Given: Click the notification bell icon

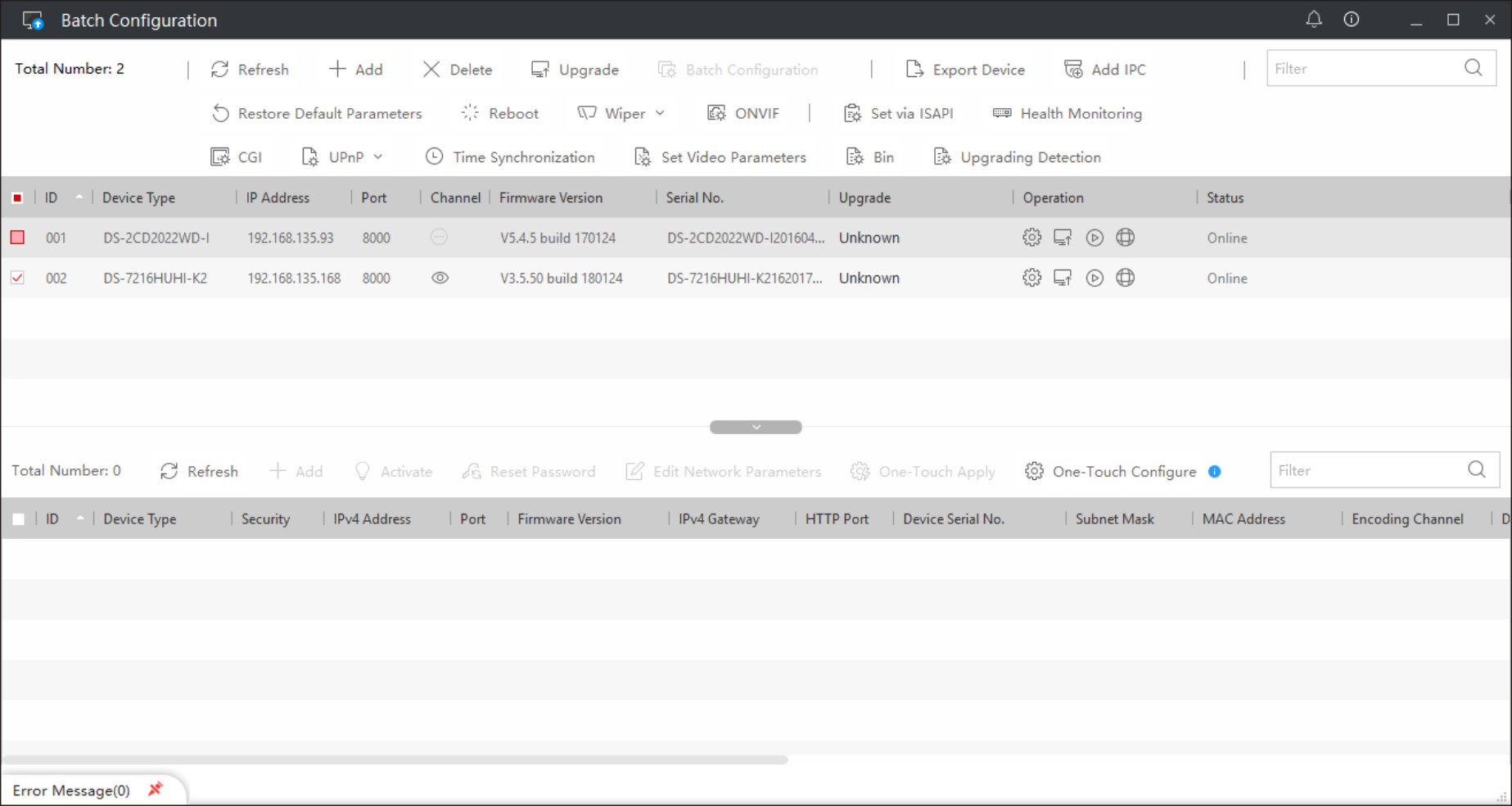Looking at the screenshot, I should click(1313, 20).
